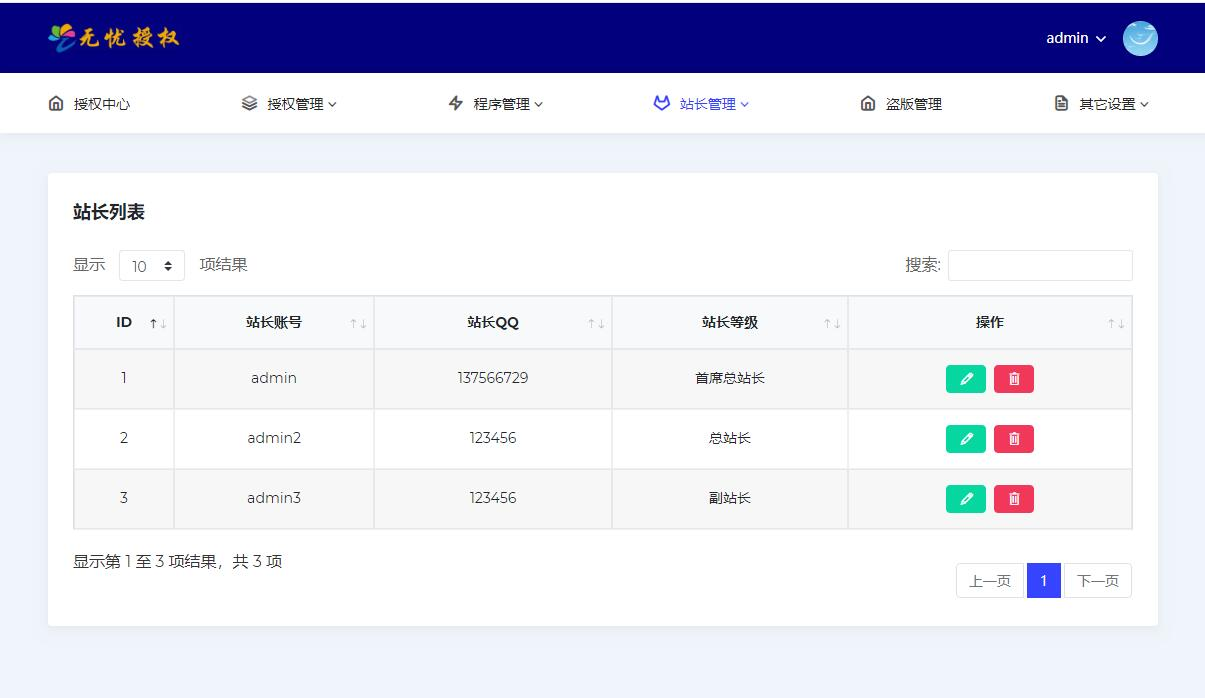Open the page size selector showing 10

tap(151, 265)
